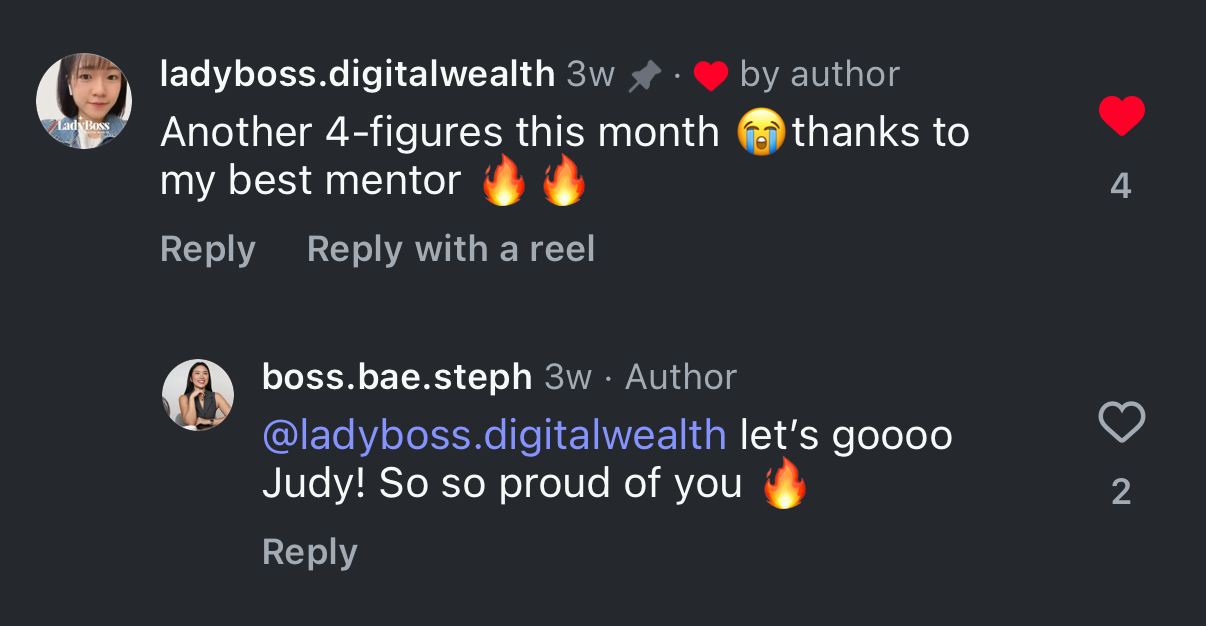This screenshot has height=626, width=1206.
Task: Click the crying face emoji in the comment
Action: pos(761,132)
